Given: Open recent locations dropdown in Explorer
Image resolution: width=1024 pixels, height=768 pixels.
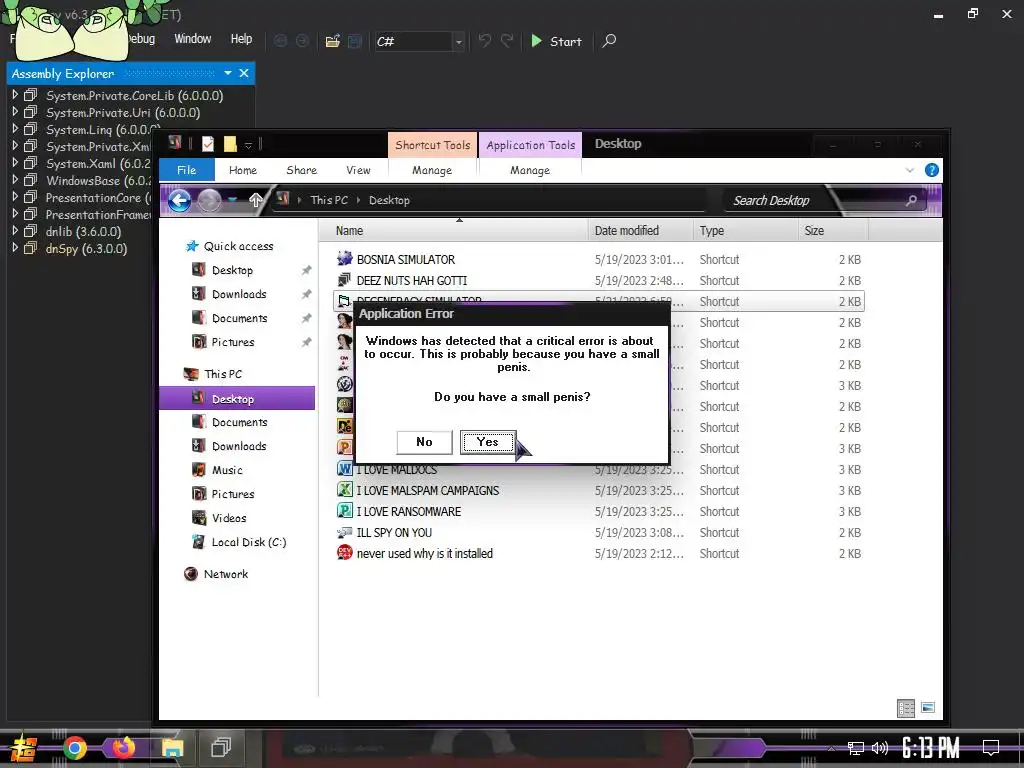Looking at the screenshot, I should (232, 200).
